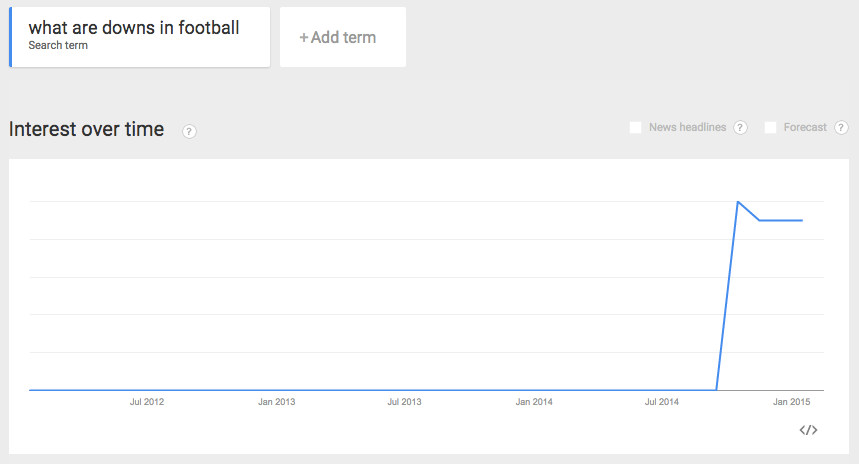Click the Add term button
This screenshot has width=859, height=464.
tap(342, 38)
